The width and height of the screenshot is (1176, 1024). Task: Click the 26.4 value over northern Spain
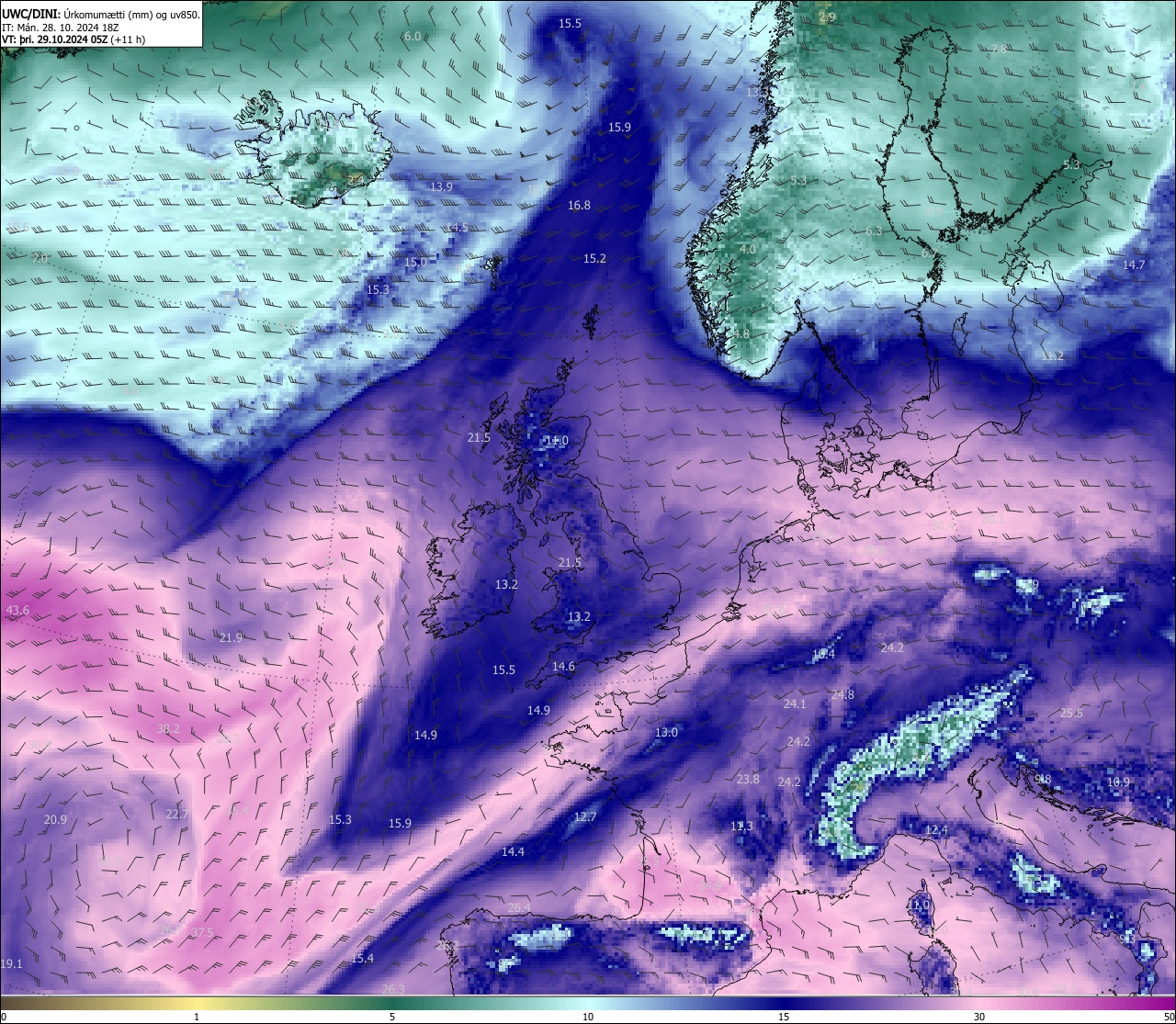tap(518, 908)
